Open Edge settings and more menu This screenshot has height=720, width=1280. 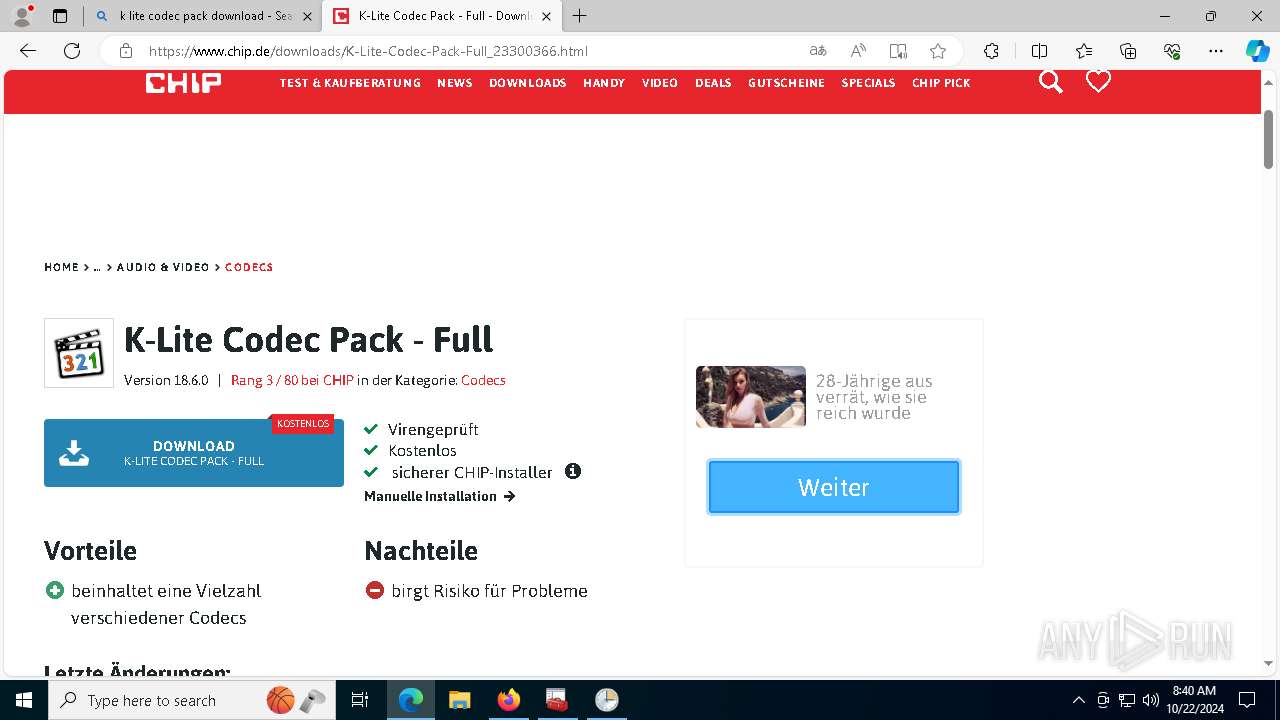coord(1216,51)
